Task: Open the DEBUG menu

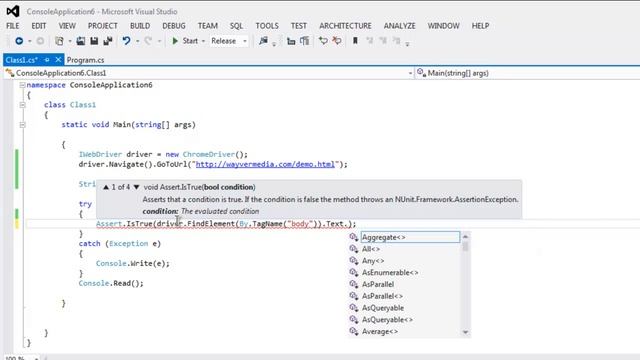Action: point(174,26)
